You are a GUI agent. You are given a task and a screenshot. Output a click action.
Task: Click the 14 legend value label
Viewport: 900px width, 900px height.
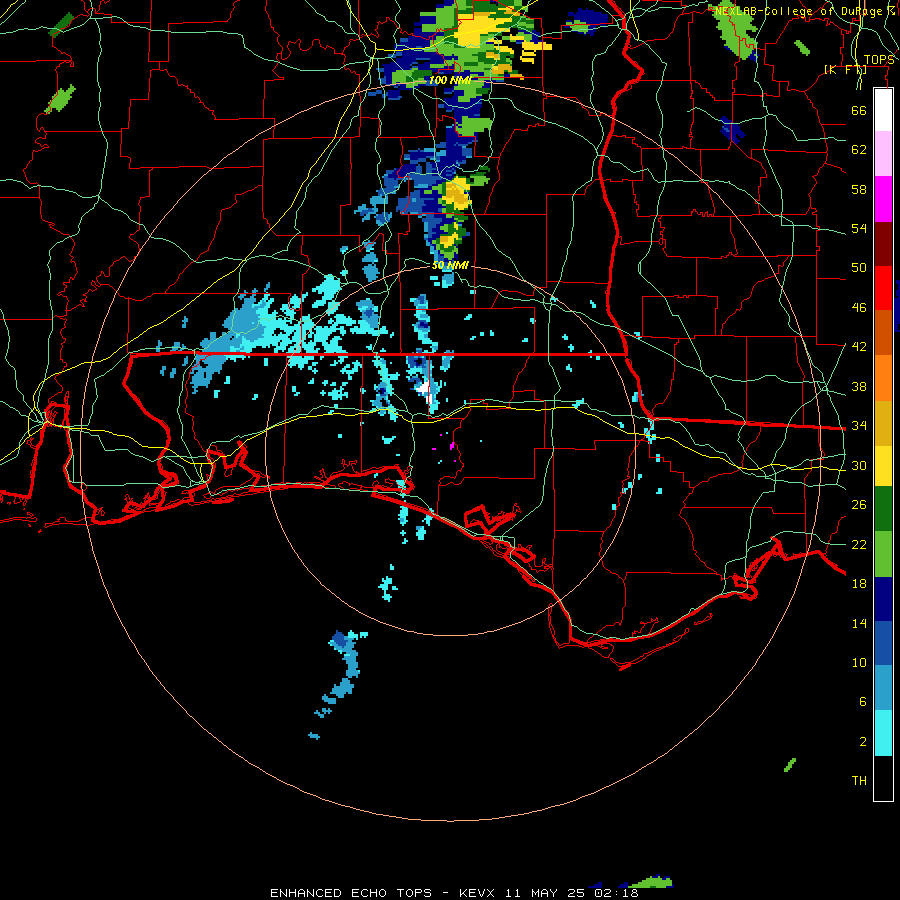tap(859, 623)
